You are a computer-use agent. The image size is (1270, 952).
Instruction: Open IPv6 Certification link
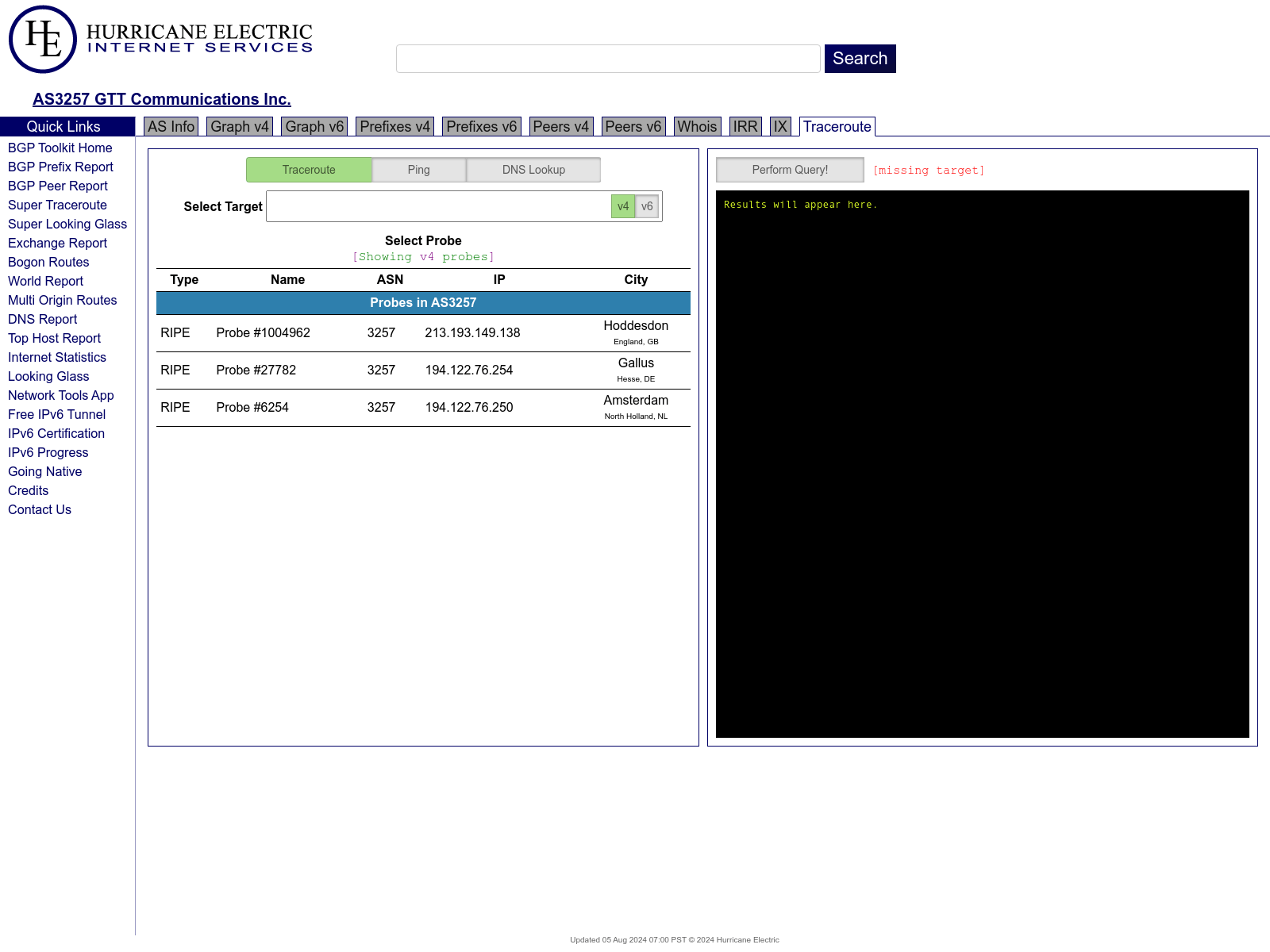click(56, 433)
